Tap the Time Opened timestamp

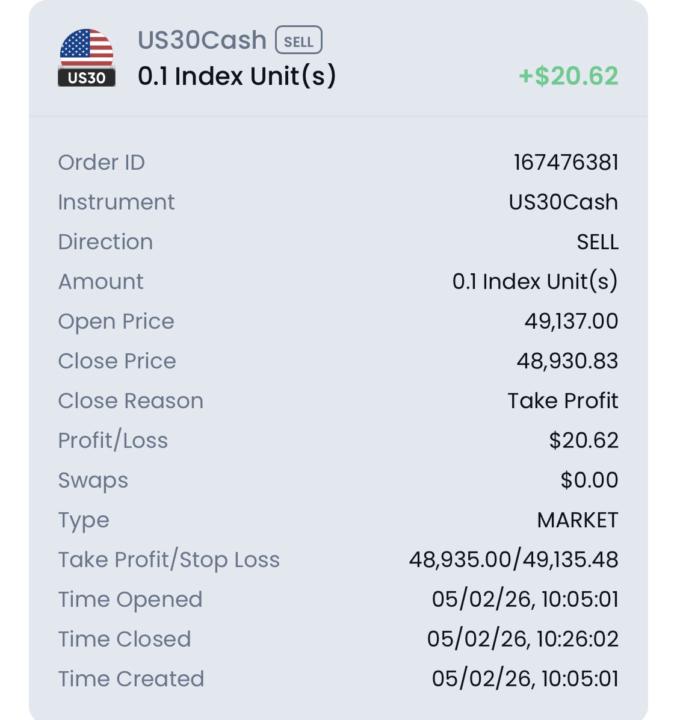pos(525,599)
